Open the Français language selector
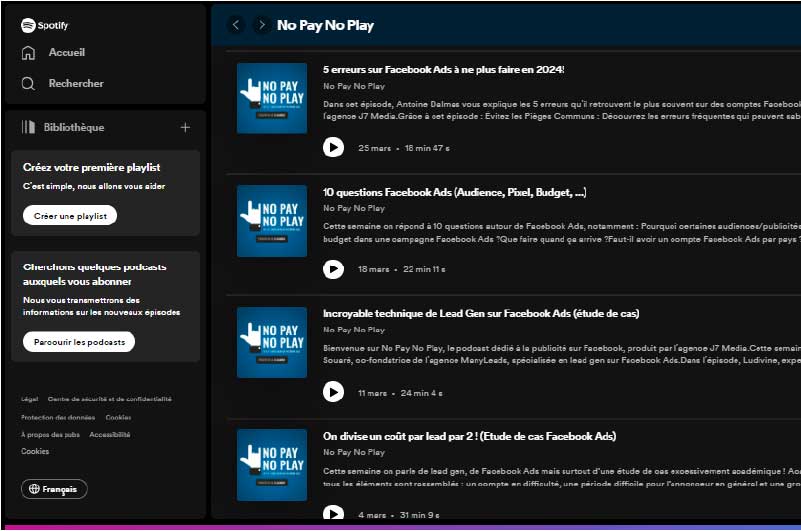 pos(54,489)
